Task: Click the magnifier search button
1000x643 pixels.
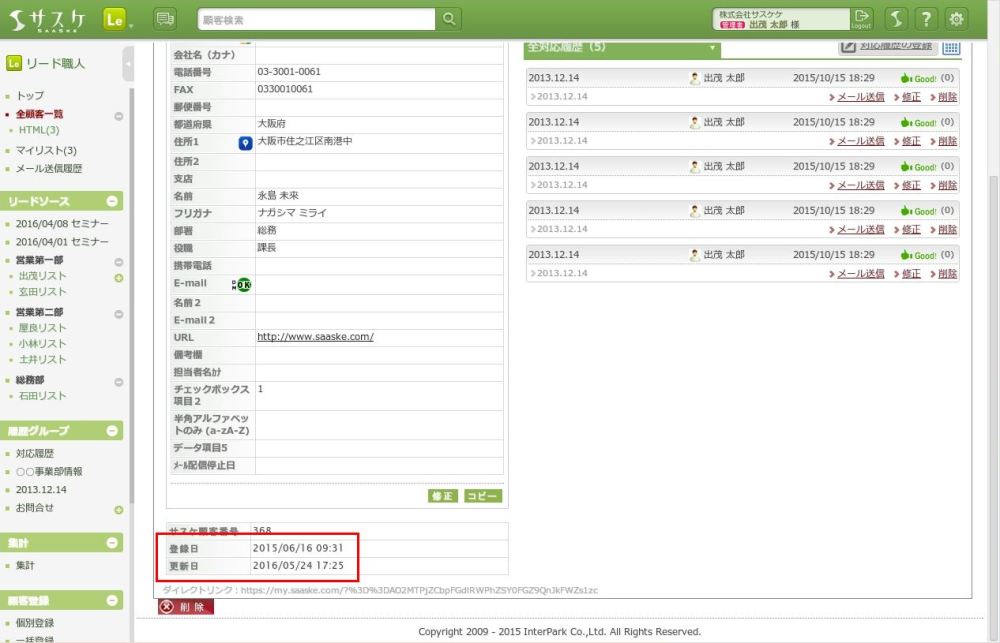Action: pyautogui.click(x=450, y=19)
